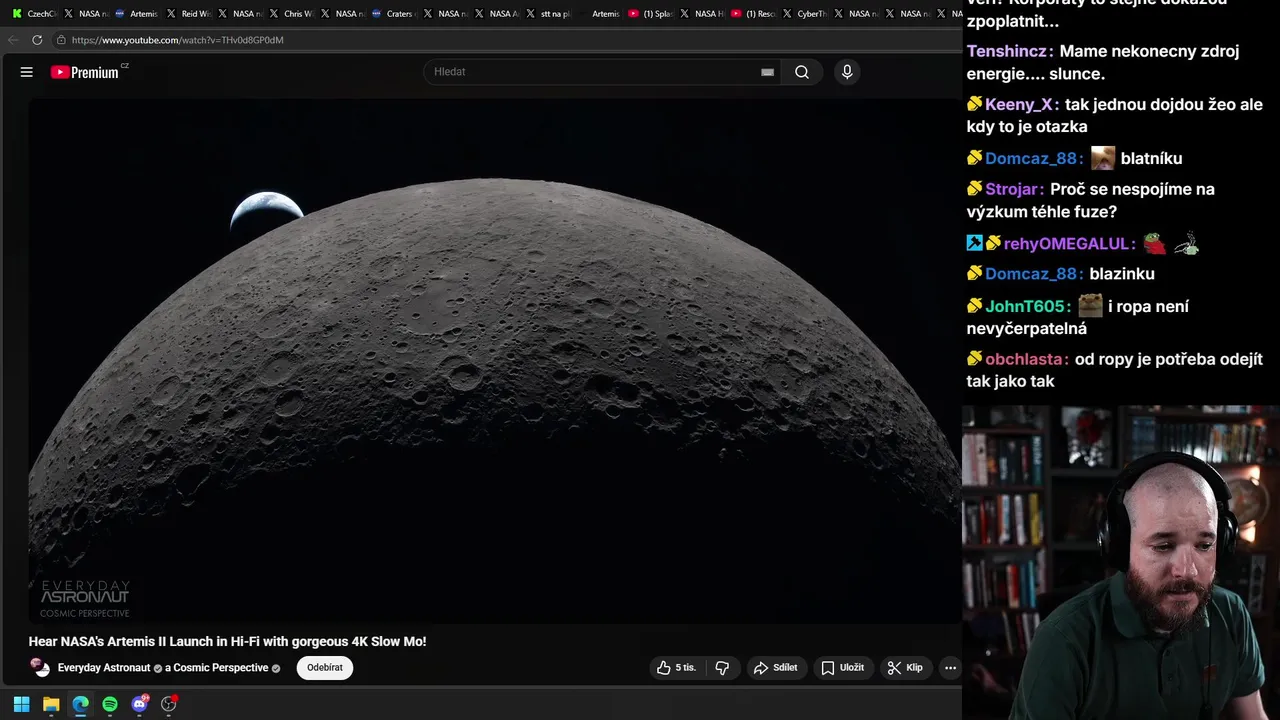Click the Artemis II video title text
The width and height of the screenshot is (1280, 720).
(228, 642)
